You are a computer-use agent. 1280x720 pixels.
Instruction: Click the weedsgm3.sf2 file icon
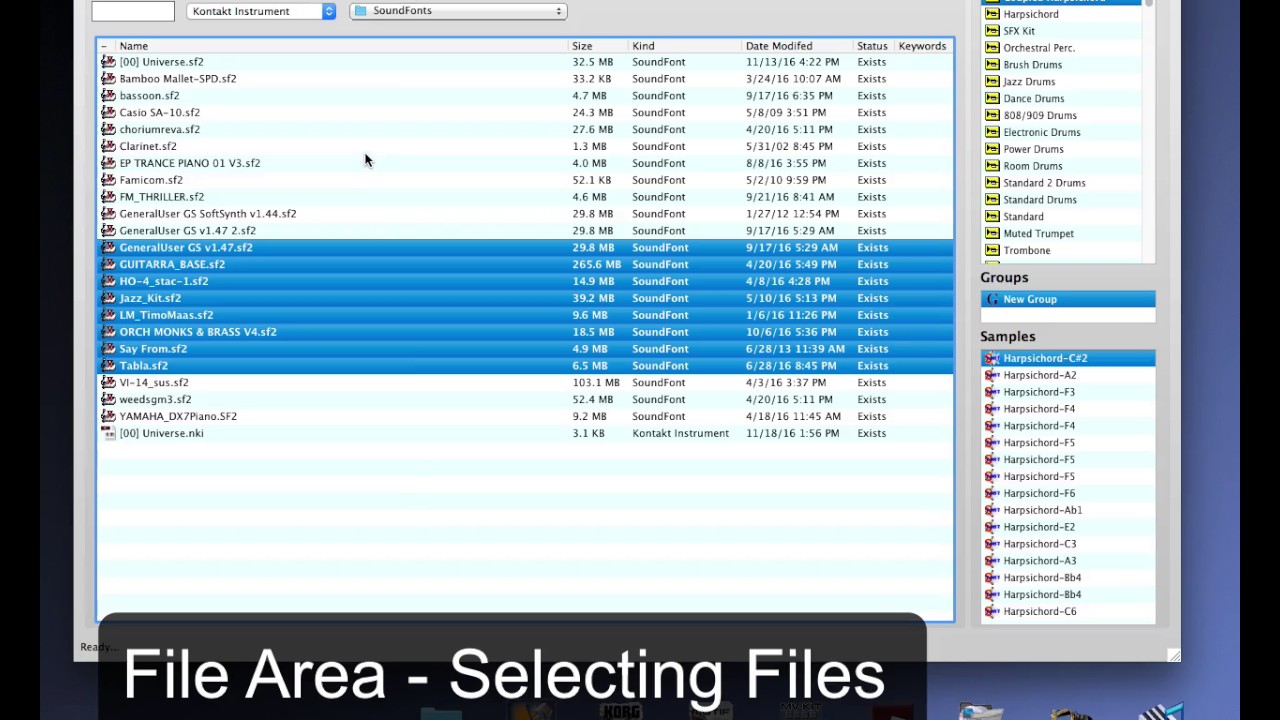point(108,399)
